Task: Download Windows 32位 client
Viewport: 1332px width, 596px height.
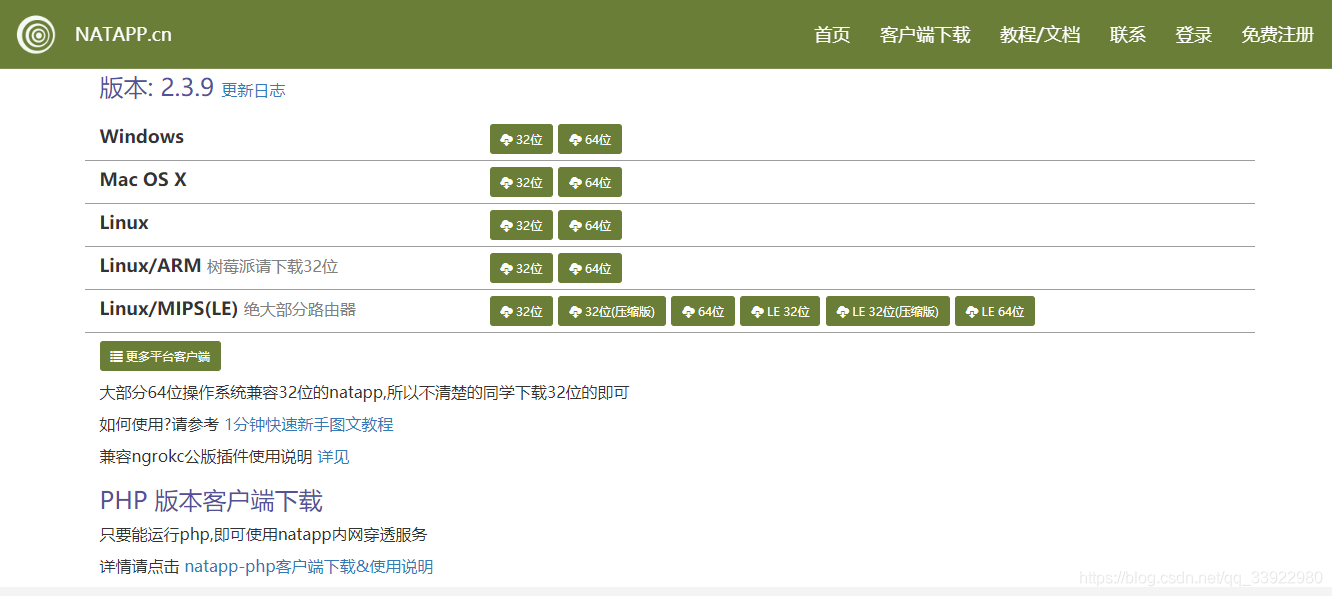Action: tap(521, 139)
